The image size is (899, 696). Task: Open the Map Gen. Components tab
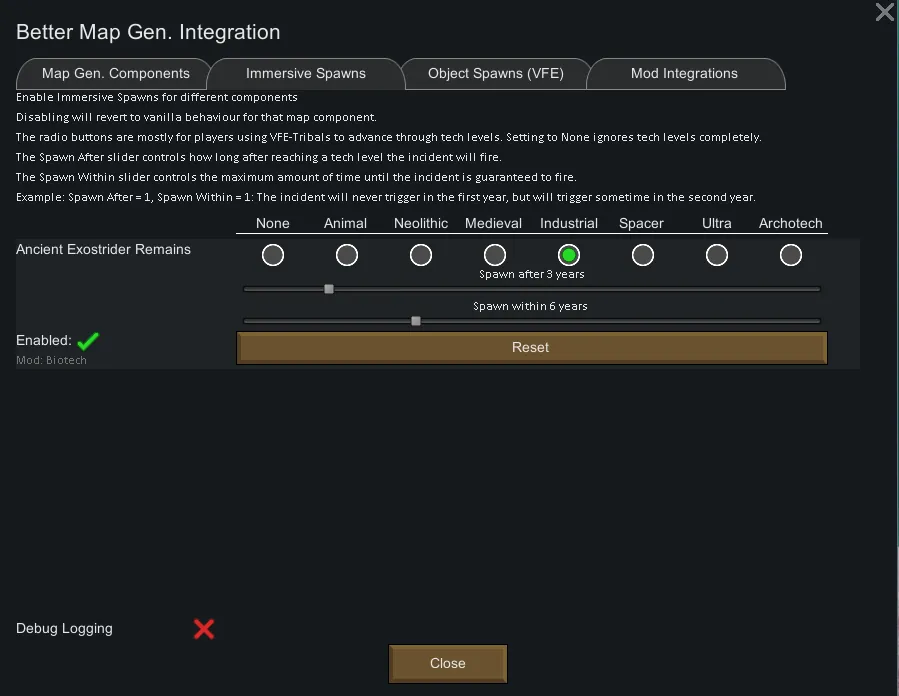pos(115,74)
